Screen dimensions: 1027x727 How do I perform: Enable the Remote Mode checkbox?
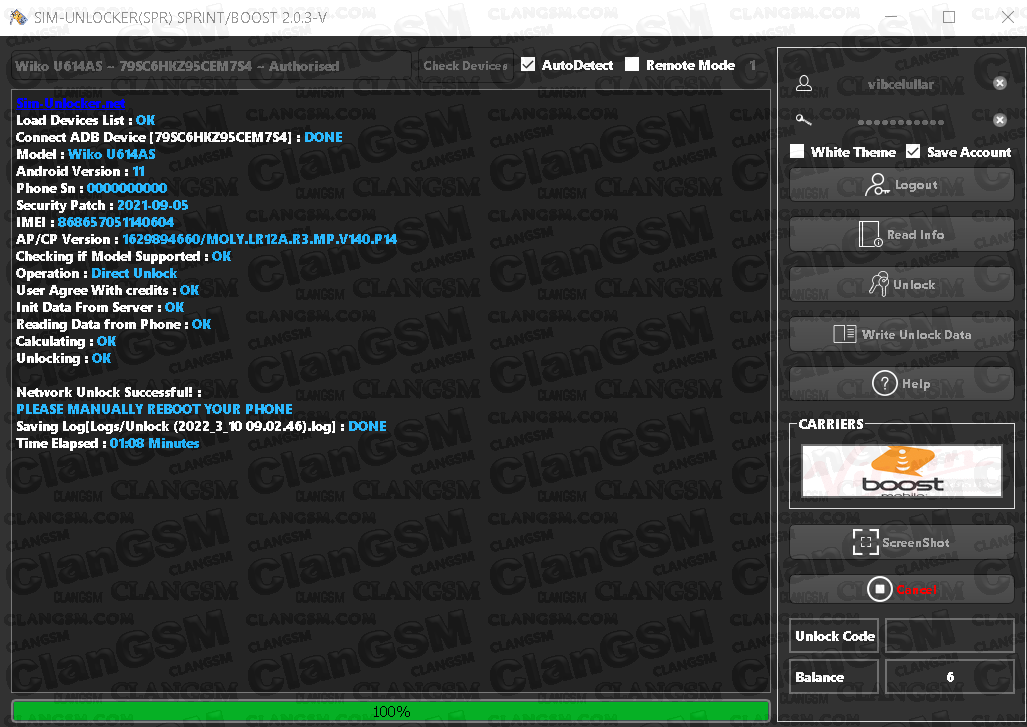(632, 65)
